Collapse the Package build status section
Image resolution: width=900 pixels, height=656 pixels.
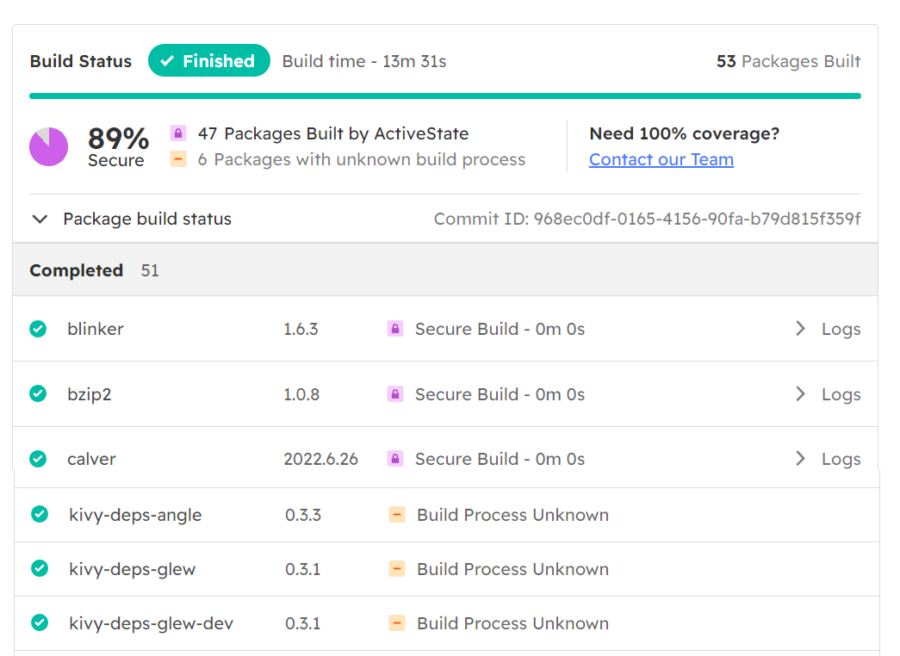coord(39,218)
